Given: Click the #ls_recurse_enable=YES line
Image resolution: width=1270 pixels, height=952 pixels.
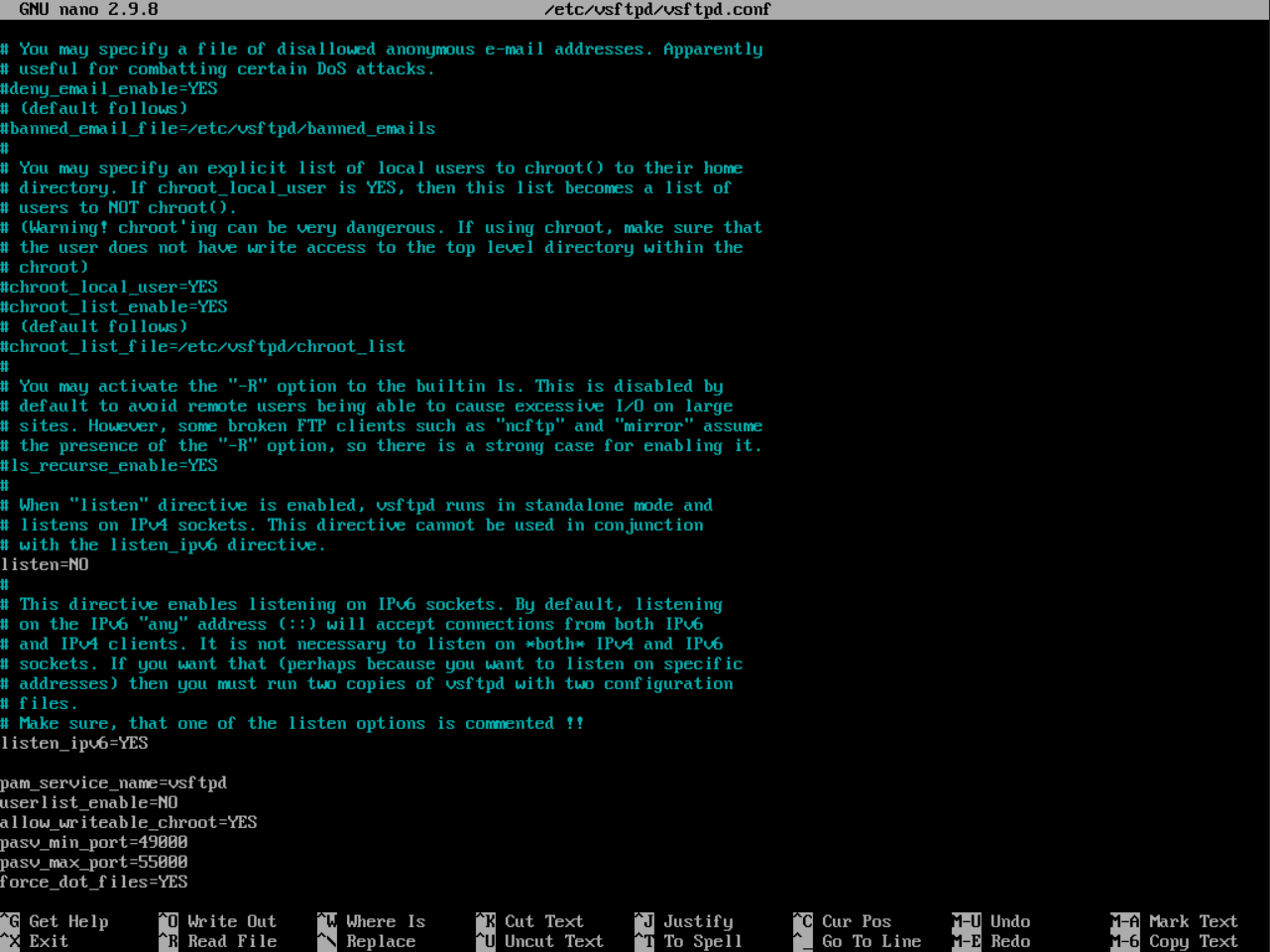Looking at the screenshot, I should tap(109, 465).
